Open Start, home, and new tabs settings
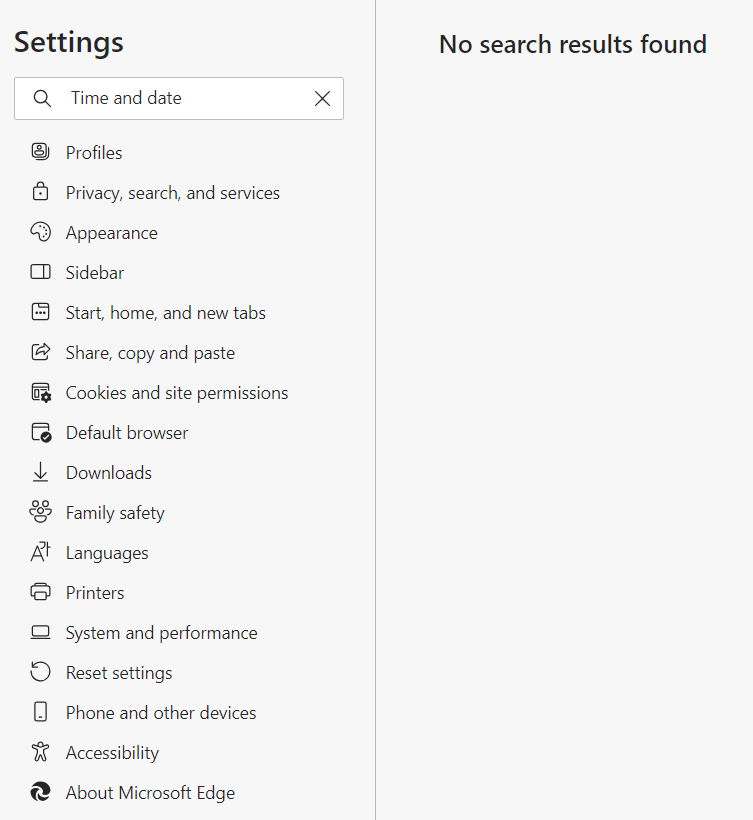 (x=165, y=313)
